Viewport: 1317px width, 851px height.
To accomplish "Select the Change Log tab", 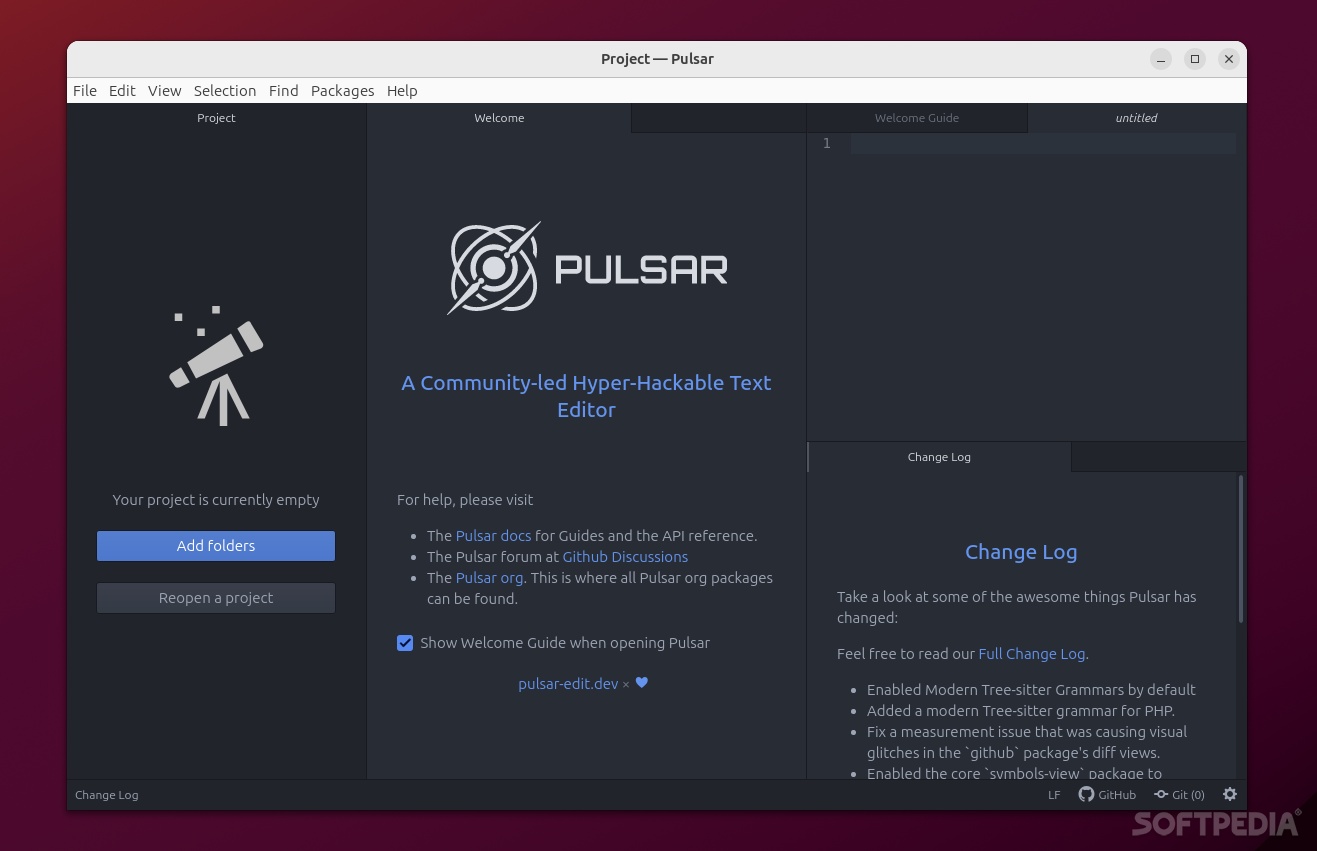I will point(938,457).
